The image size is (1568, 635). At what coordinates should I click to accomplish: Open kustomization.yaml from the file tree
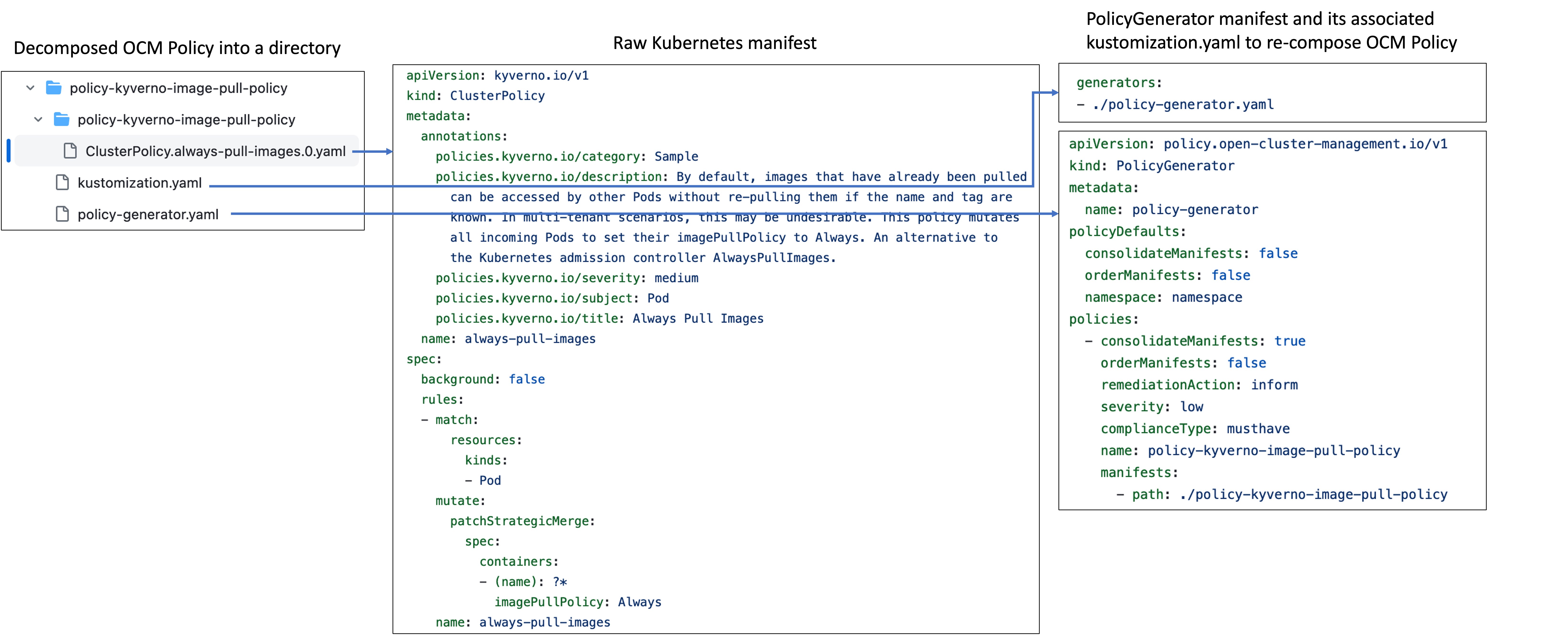pos(139,183)
